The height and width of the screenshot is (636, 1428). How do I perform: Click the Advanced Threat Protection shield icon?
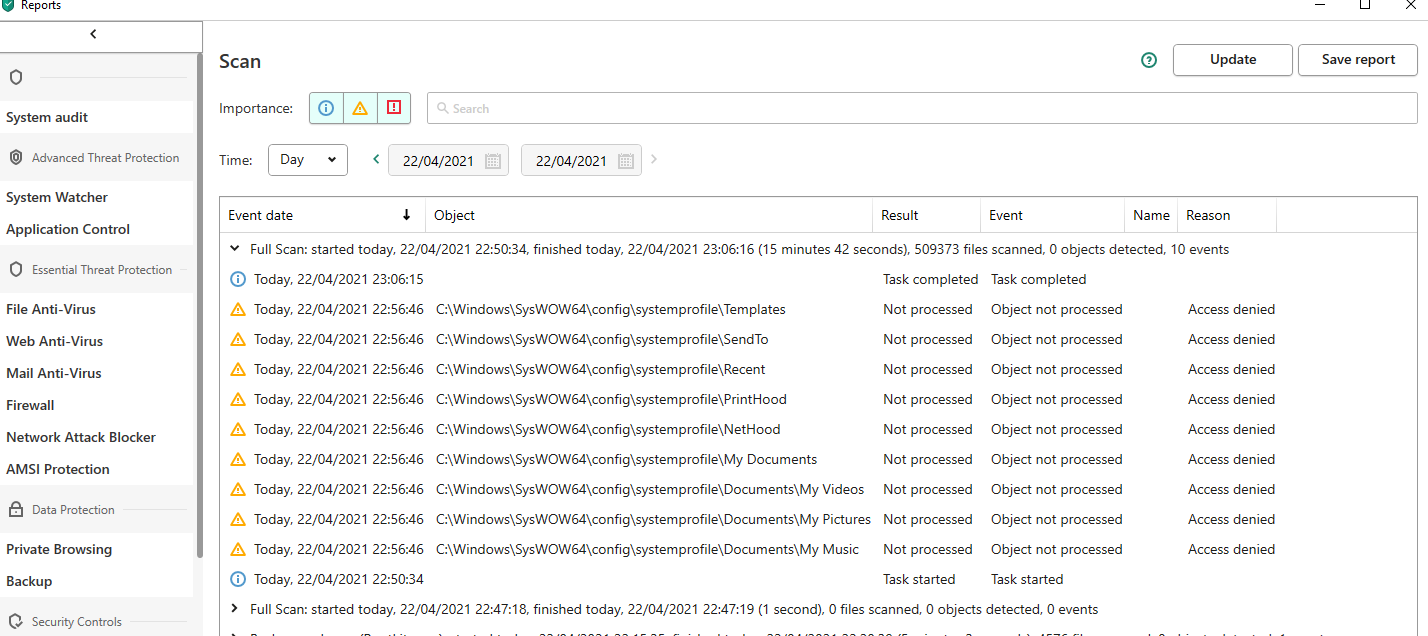pos(16,157)
